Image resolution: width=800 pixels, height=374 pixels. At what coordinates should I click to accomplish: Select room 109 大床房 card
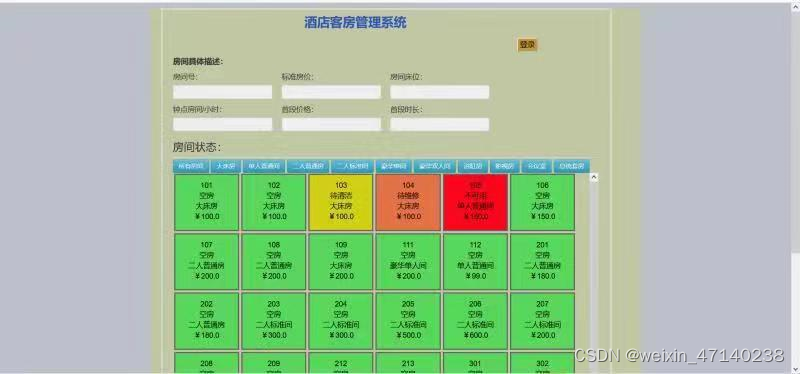[341, 261]
